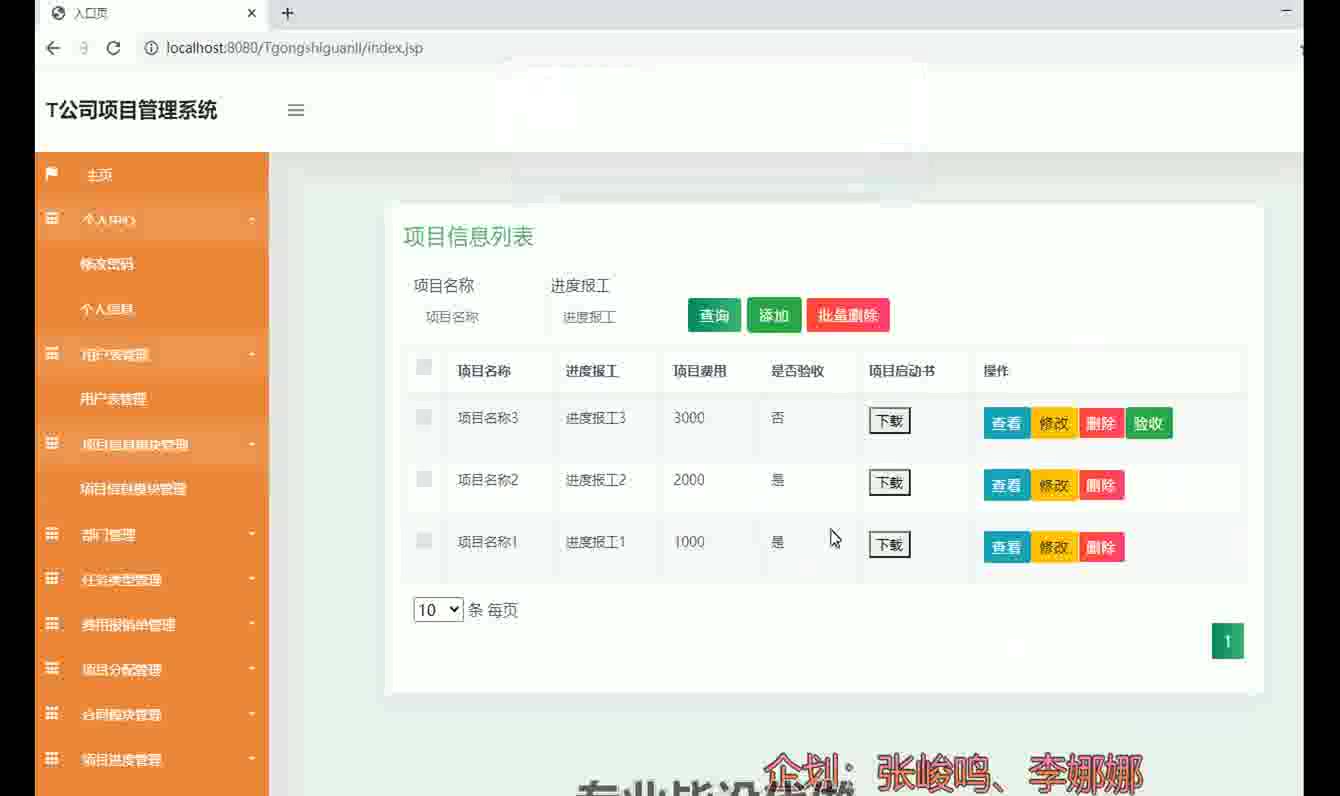Click 删除 for 项目名称1 row

click(1101, 547)
